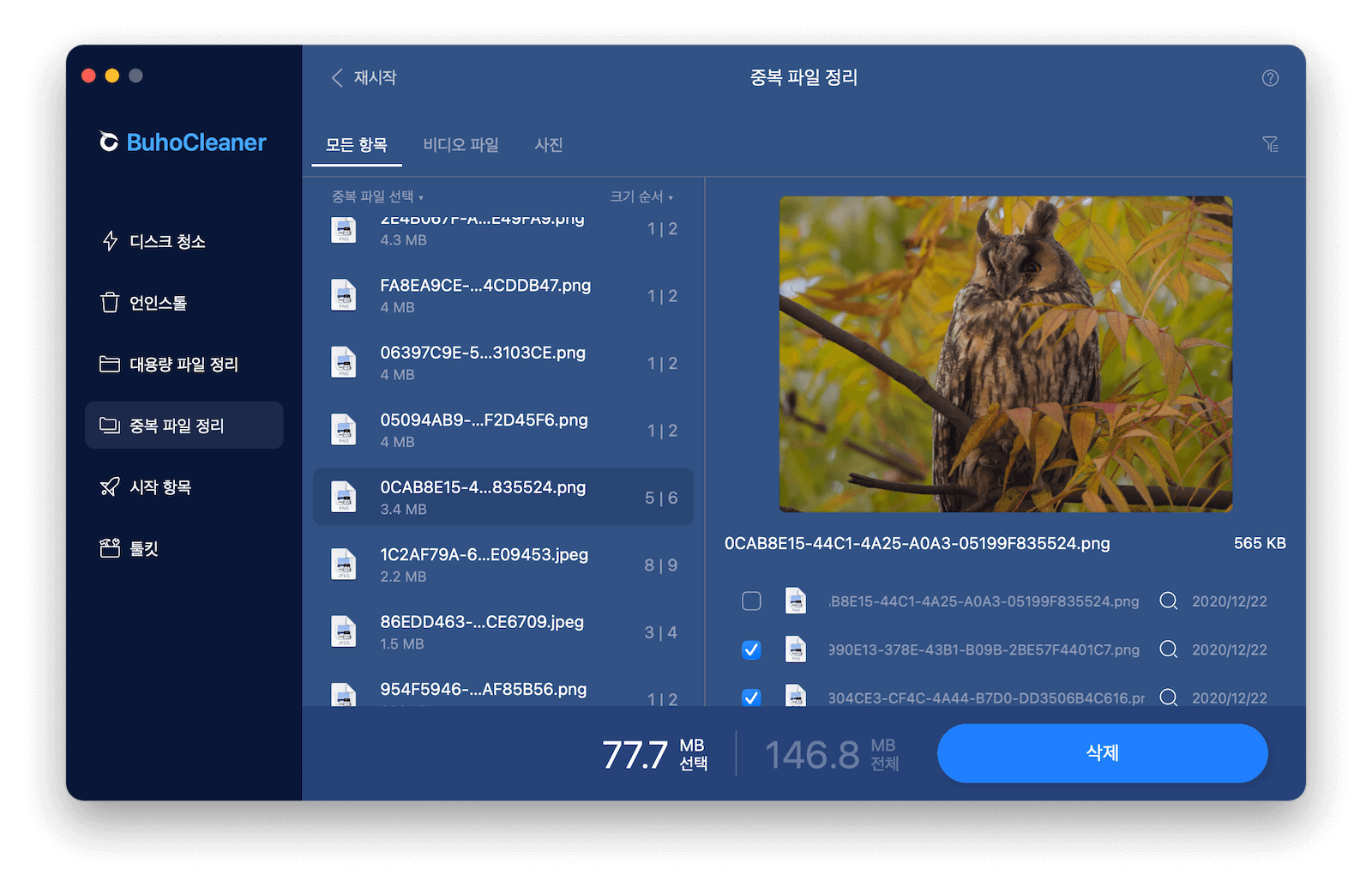Open the 중복 파일 선택 dropdown
This screenshot has width=1372, height=888.
377,196
